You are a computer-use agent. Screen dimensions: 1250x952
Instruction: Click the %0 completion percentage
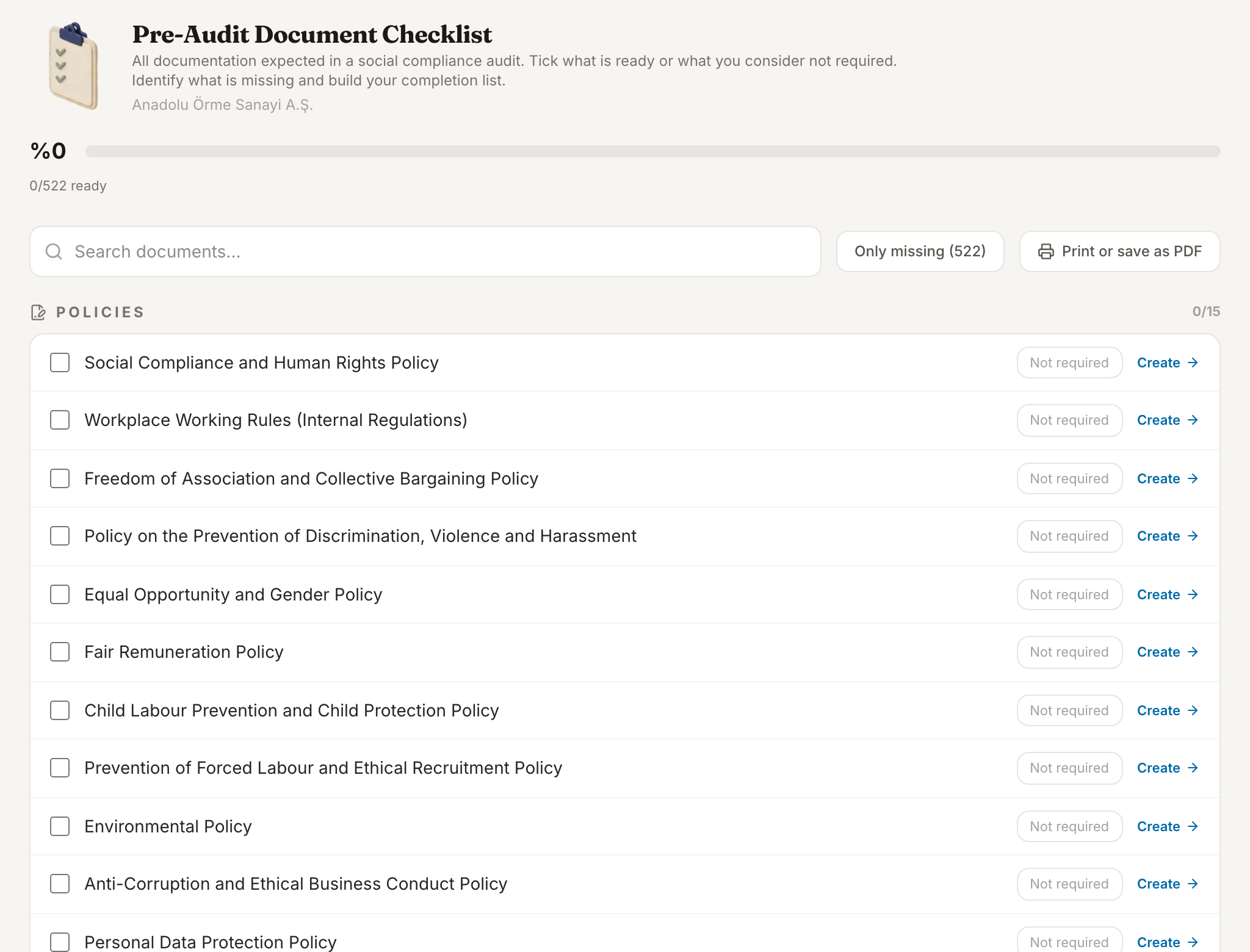pyautogui.click(x=48, y=151)
